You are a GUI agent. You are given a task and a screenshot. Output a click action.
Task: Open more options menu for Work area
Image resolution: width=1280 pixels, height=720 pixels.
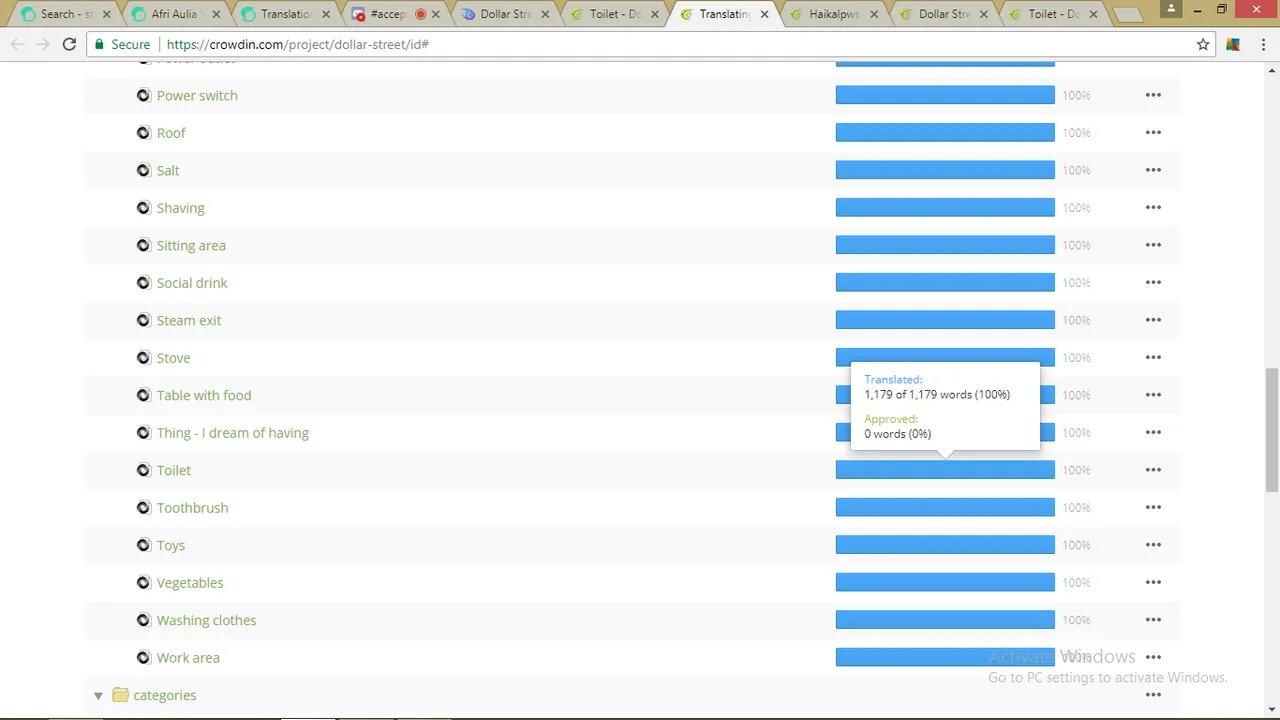click(1153, 658)
